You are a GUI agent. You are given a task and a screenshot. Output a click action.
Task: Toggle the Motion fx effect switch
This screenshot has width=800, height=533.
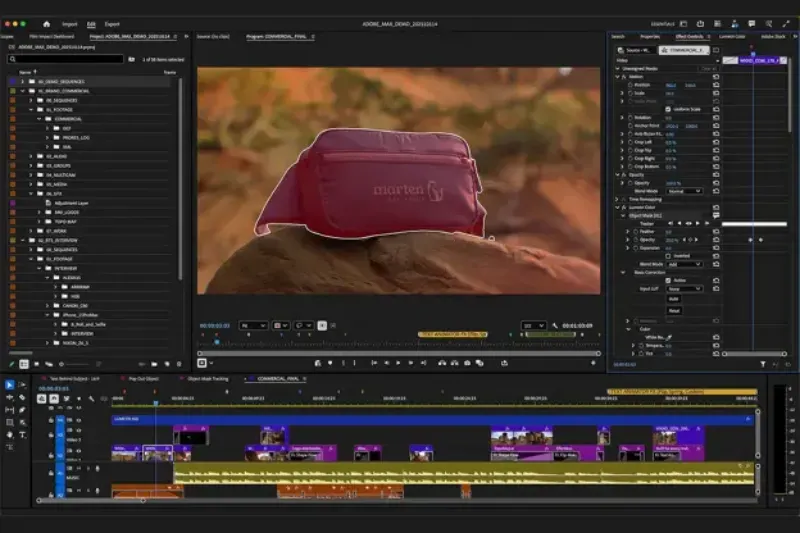tap(623, 77)
